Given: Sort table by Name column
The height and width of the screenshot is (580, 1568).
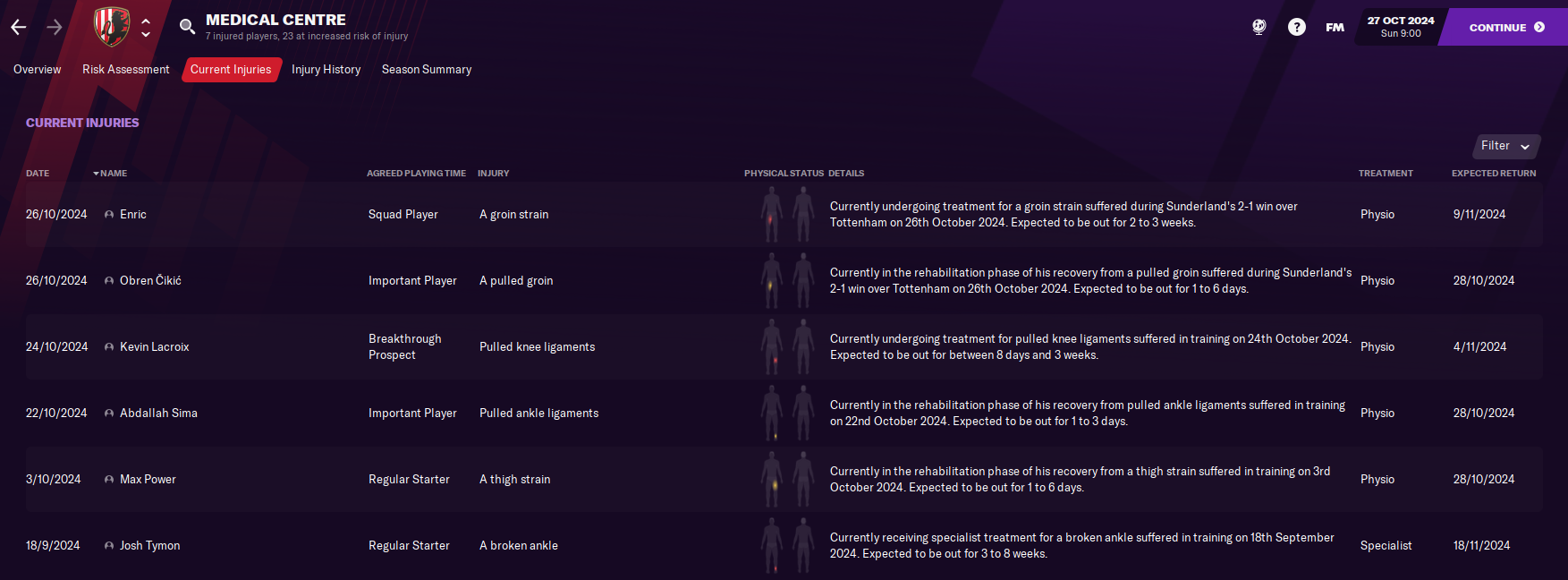Looking at the screenshot, I should [113, 174].
